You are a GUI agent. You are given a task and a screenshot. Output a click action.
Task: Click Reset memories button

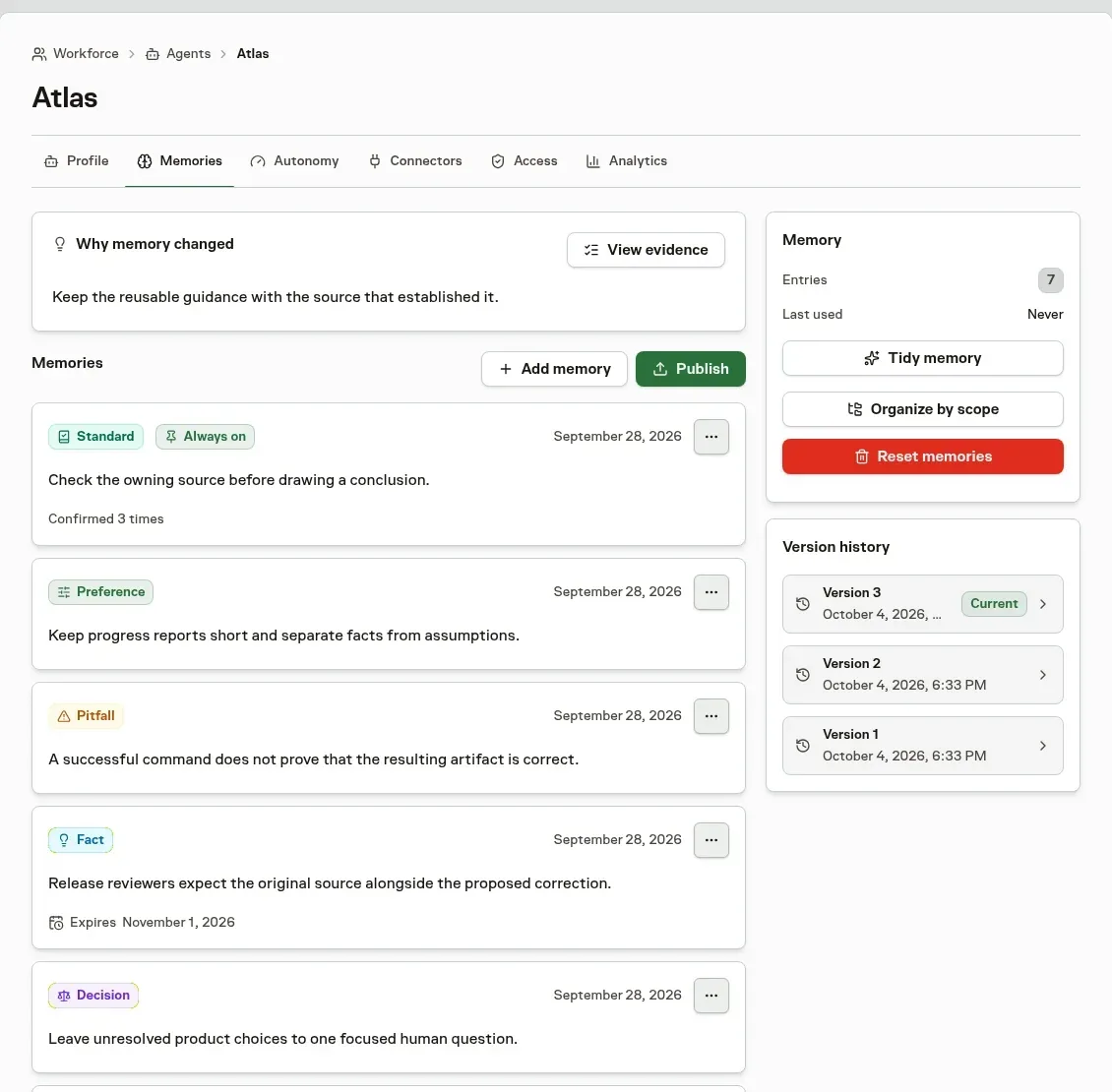pos(923,456)
